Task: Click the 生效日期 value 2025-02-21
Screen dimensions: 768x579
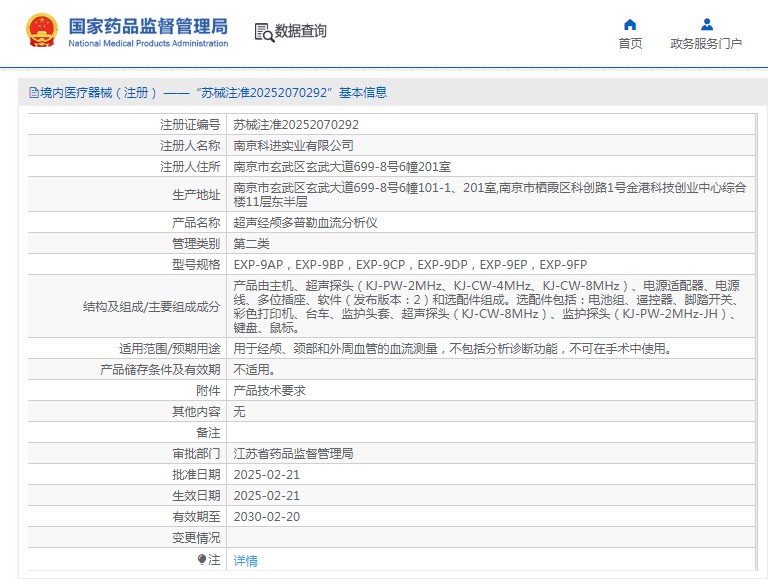Action: click(x=266, y=496)
